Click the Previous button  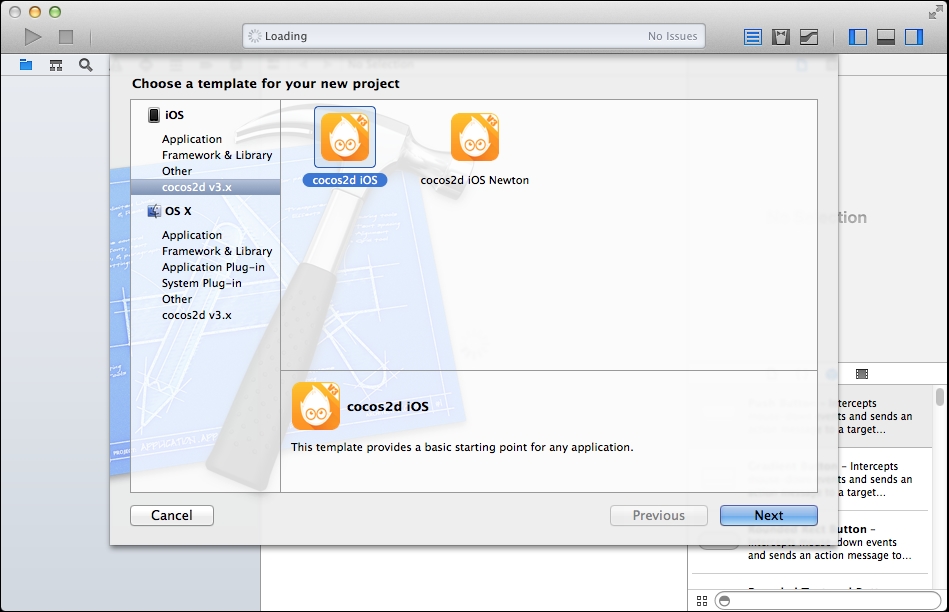tap(658, 515)
